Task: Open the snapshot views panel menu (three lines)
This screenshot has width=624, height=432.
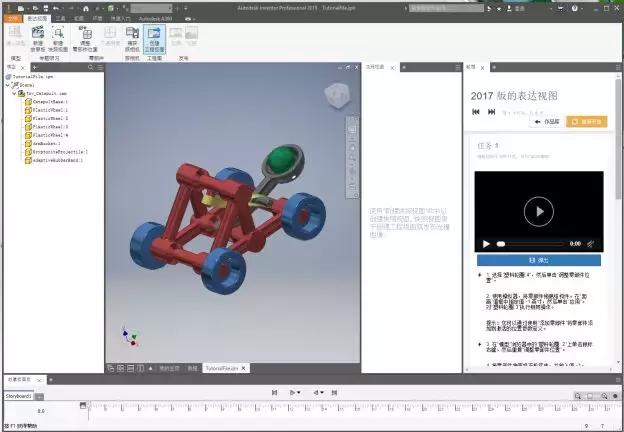Action: click(x=458, y=68)
